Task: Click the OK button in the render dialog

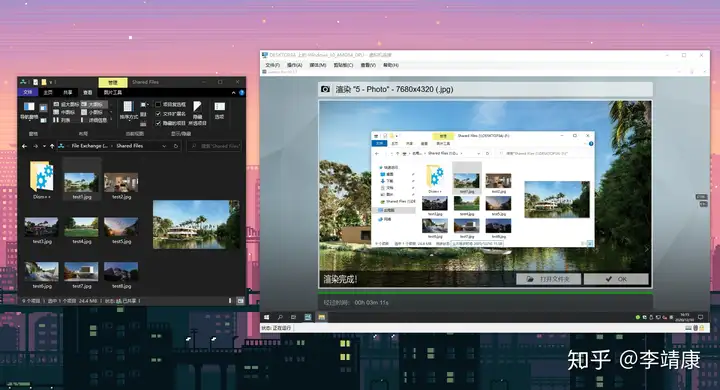Action: [x=616, y=279]
